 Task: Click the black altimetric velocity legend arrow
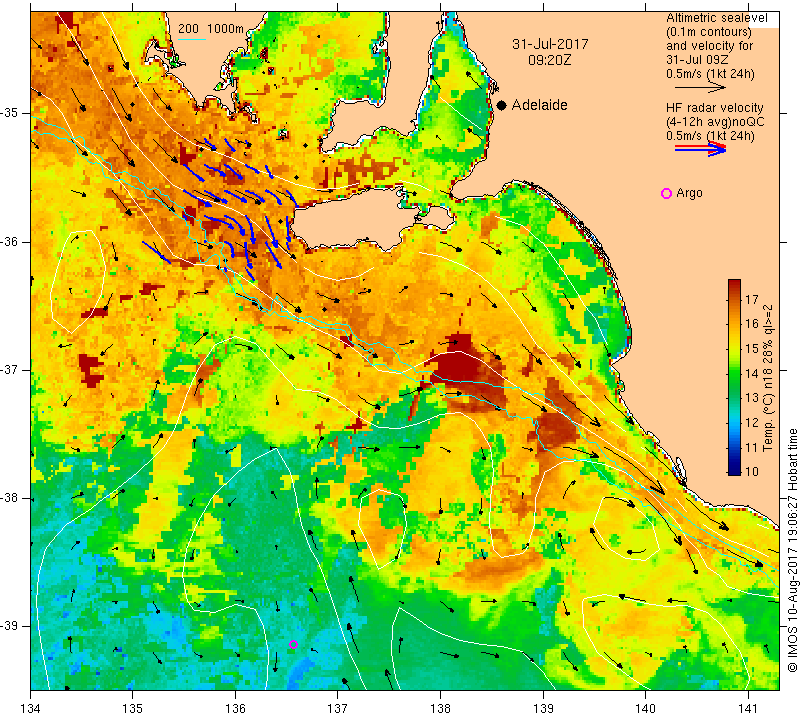click(700, 88)
